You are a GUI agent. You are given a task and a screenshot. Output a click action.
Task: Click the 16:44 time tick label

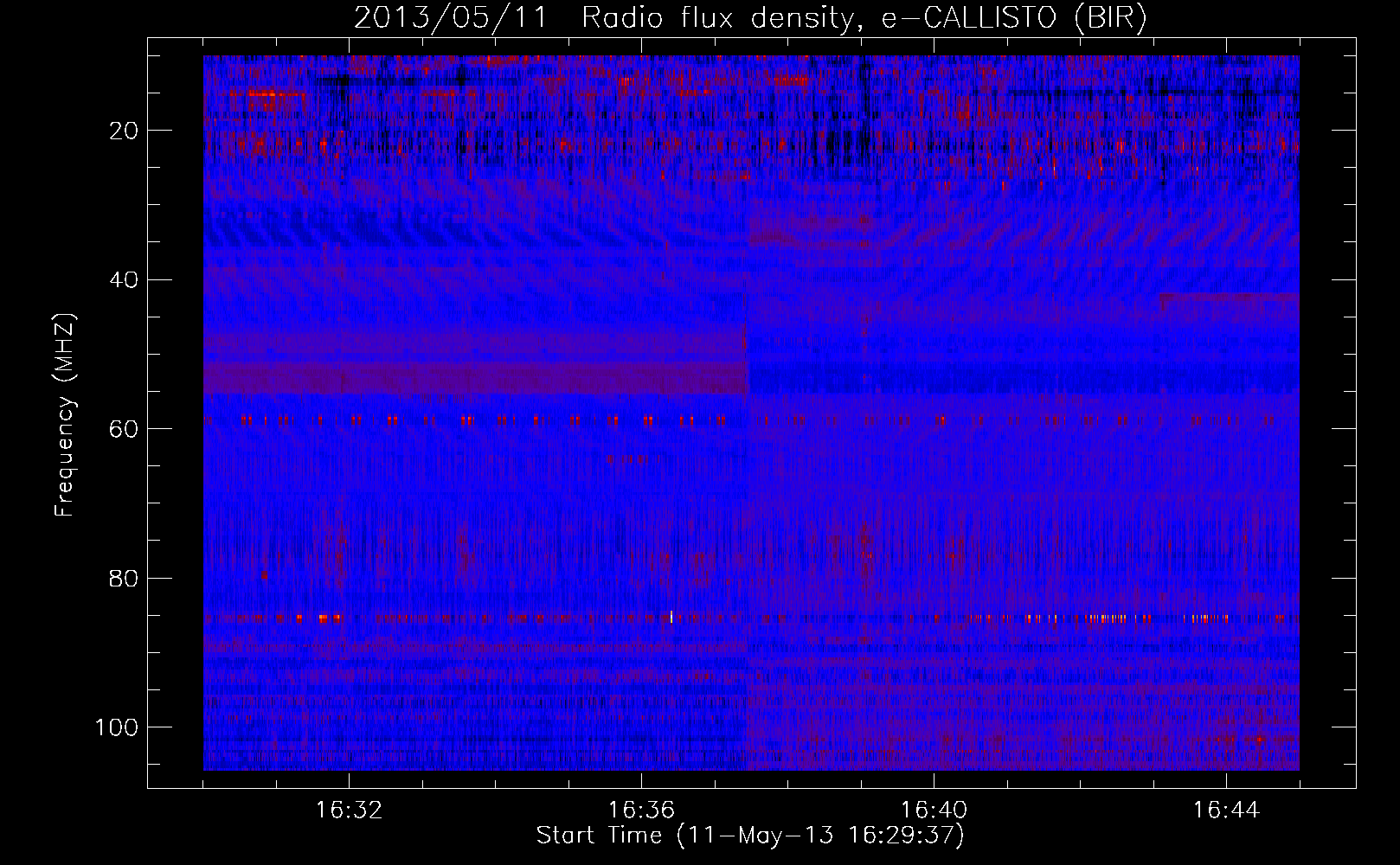point(1226,811)
